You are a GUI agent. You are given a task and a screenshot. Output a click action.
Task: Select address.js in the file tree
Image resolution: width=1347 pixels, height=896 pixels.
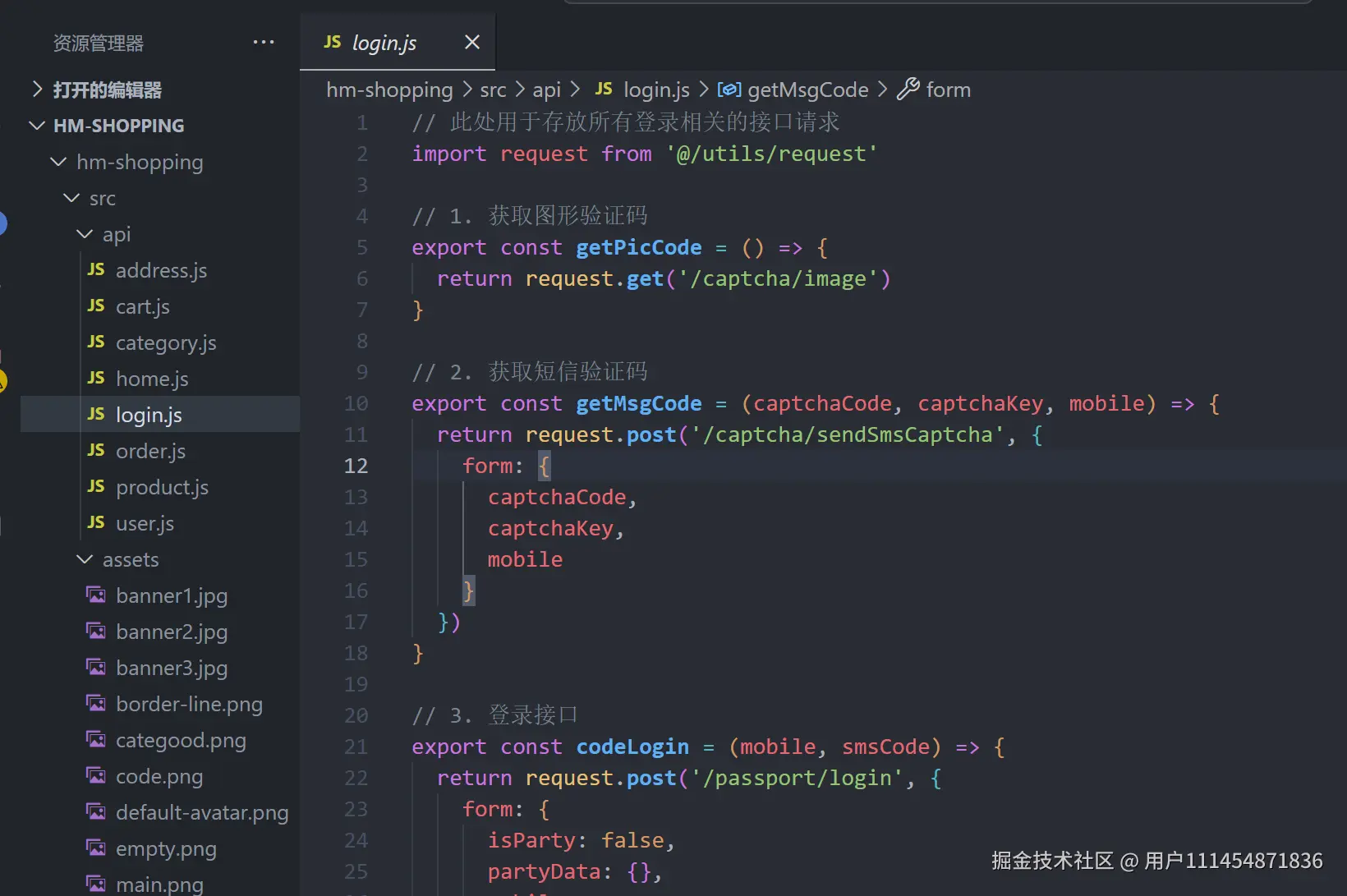tap(161, 270)
